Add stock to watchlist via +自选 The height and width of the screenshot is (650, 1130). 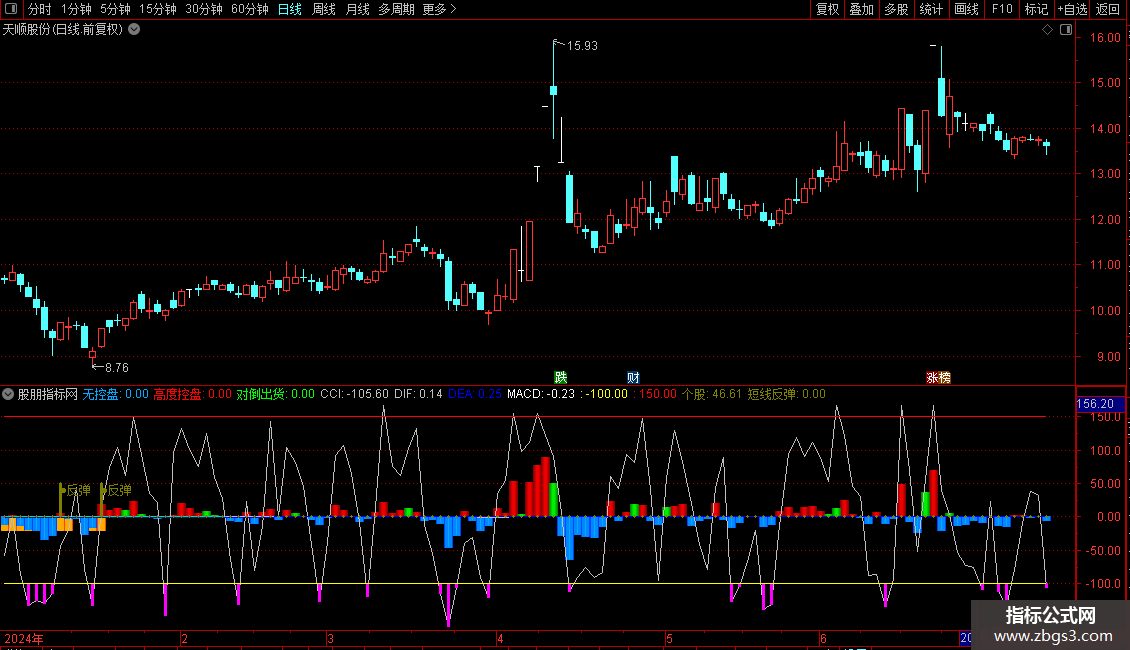(x=1070, y=9)
